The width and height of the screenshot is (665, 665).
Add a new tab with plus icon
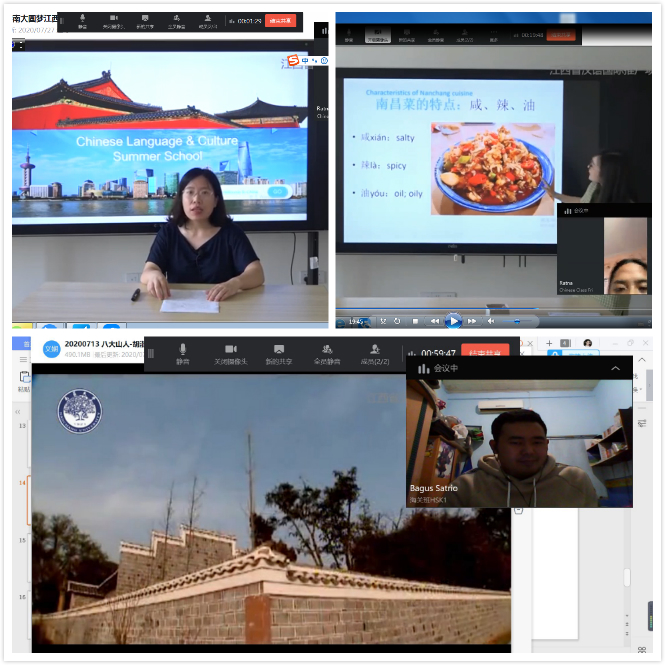pyautogui.click(x=549, y=343)
